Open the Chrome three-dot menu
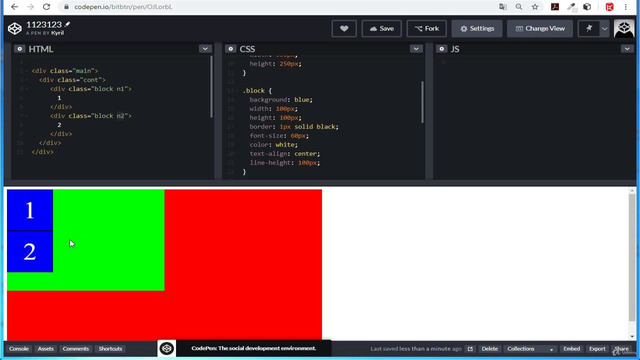The image size is (640, 360). [x=626, y=7]
